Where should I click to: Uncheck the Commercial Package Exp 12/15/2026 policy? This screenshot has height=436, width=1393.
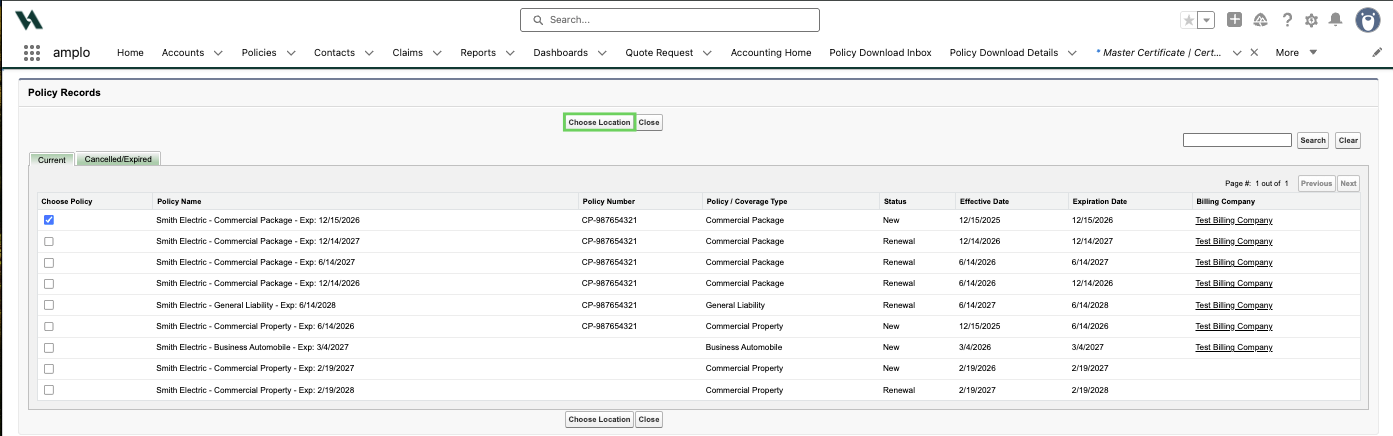(x=49, y=220)
